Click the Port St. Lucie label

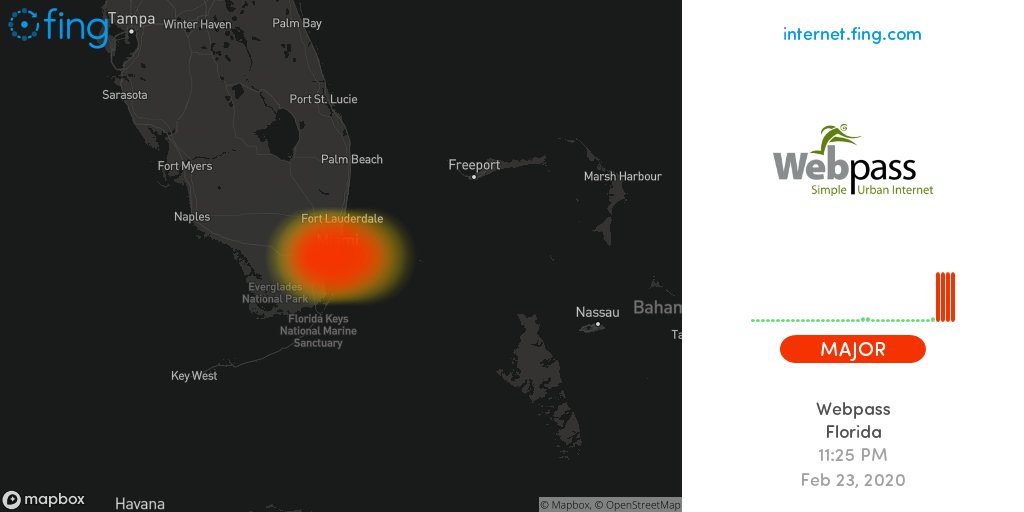coord(323,99)
